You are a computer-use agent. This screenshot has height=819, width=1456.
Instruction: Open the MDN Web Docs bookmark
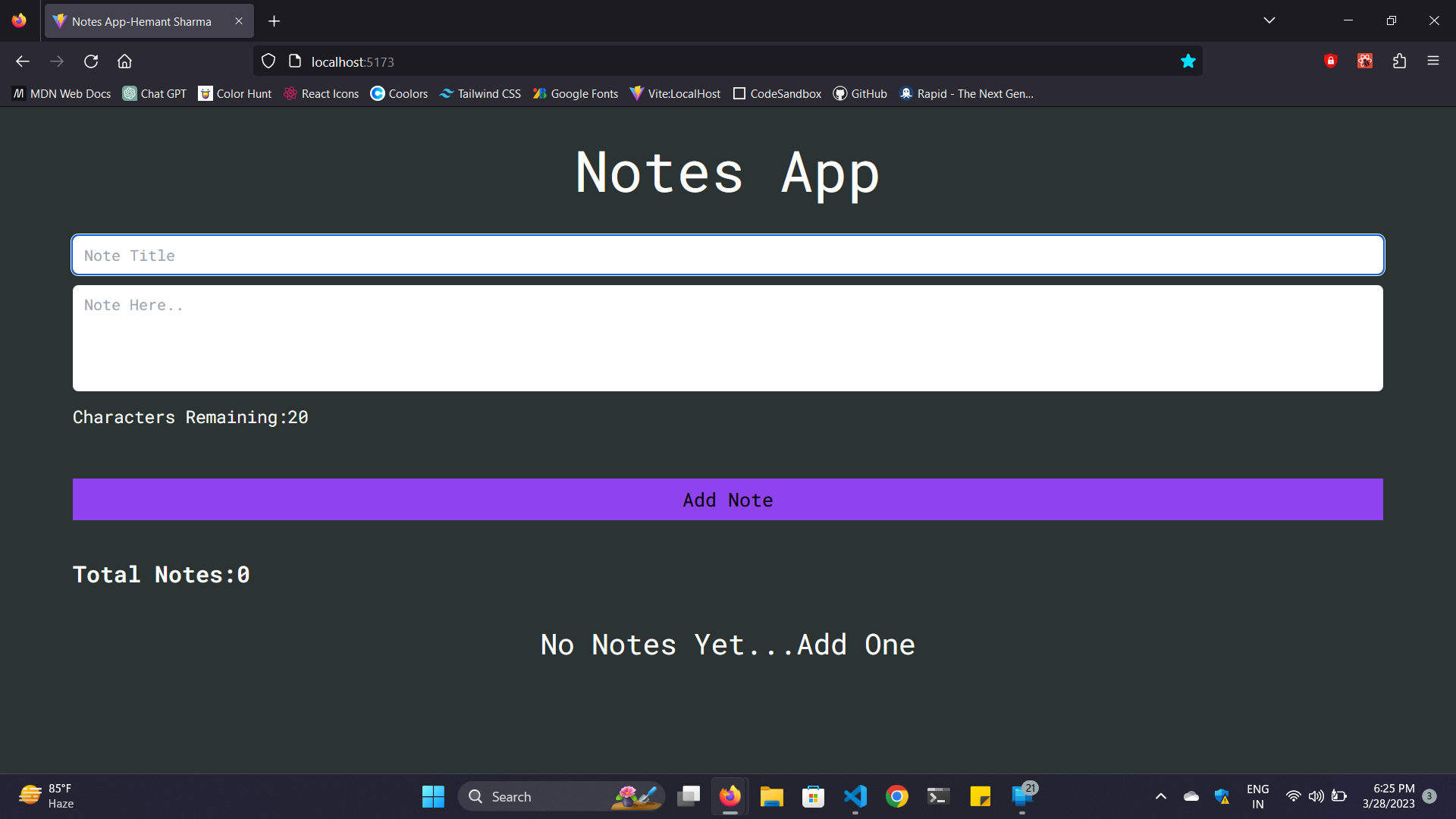(x=61, y=94)
